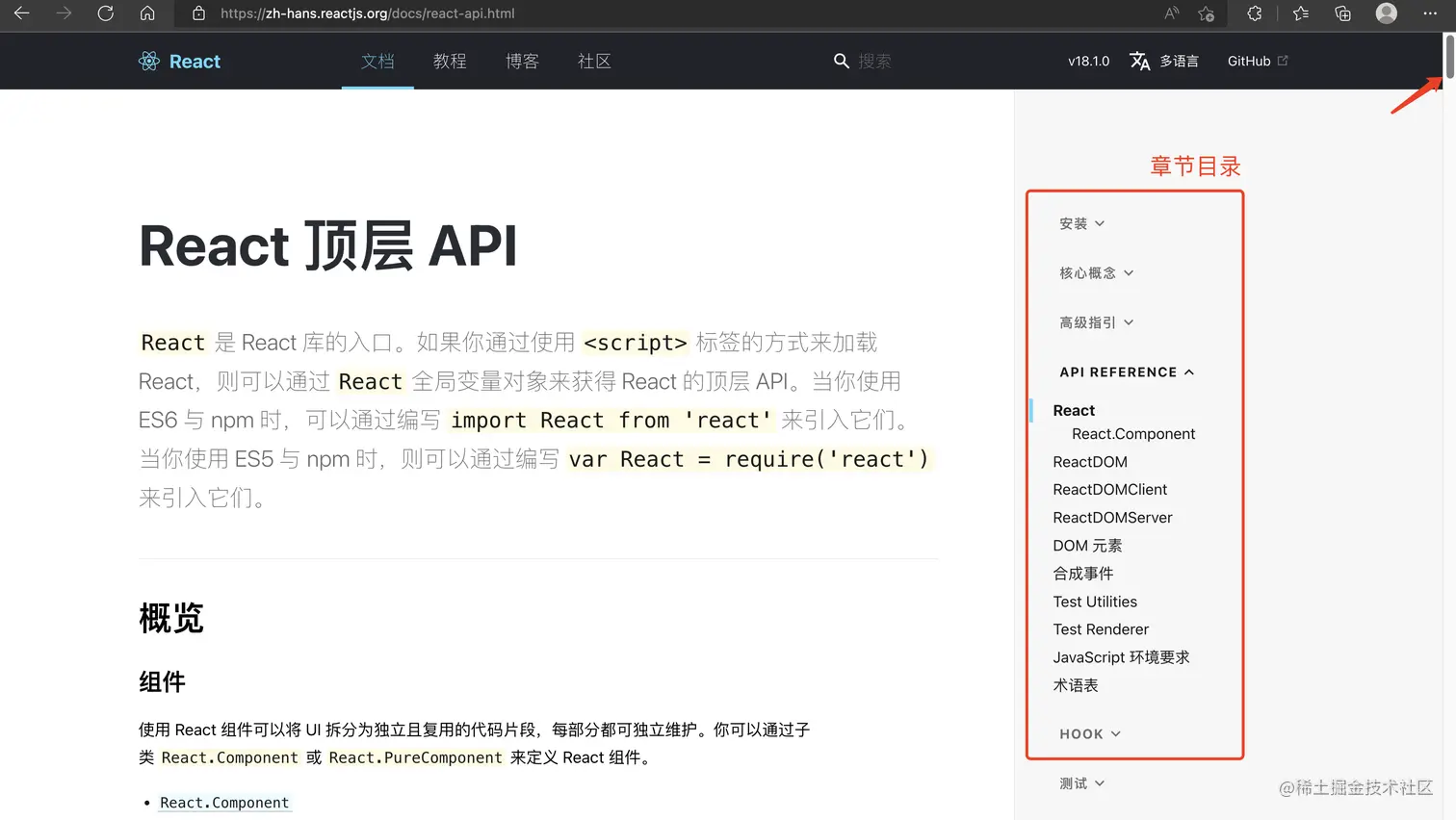Click the page vertical scrollbar thumb
The height and width of the screenshot is (820, 1456).
pyautogui.click(x=1449, y=56)
